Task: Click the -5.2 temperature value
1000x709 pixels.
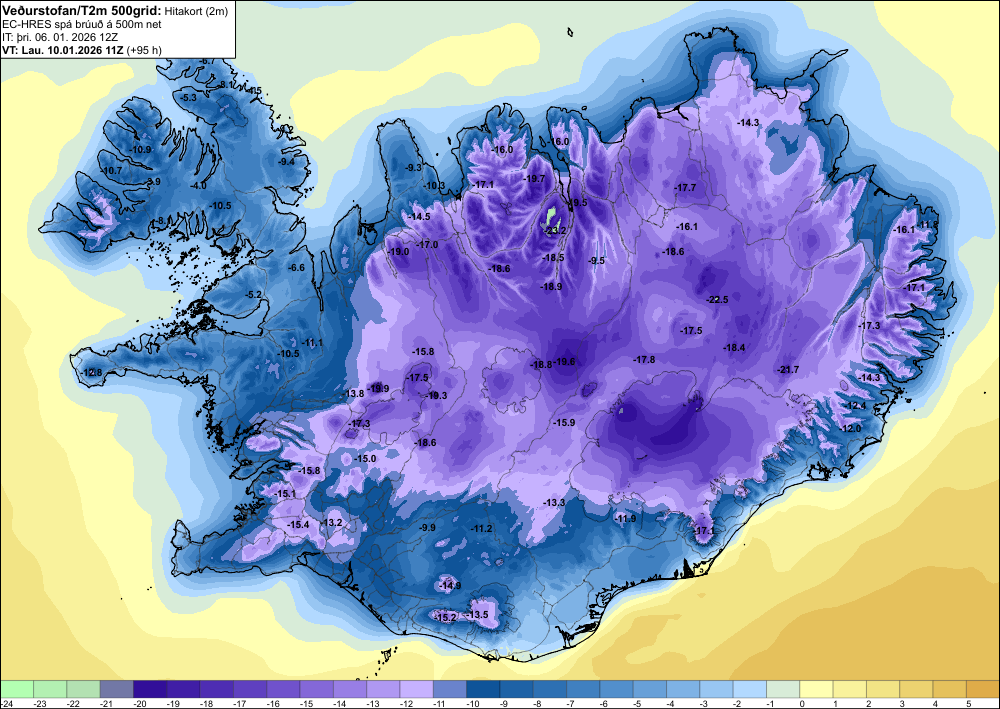Action: point(254,294)
